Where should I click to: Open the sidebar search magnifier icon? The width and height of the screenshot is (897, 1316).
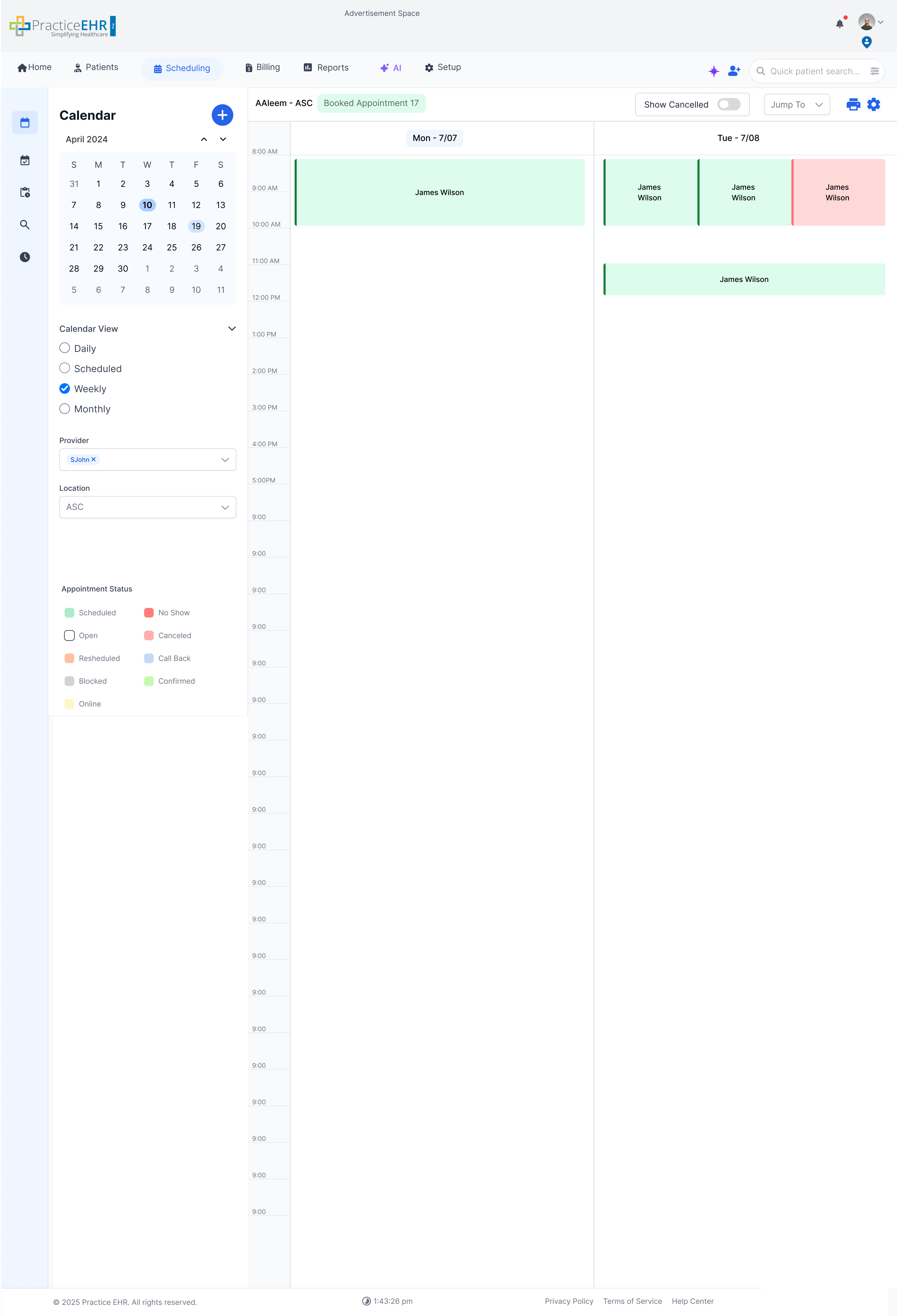pos(25,225)
